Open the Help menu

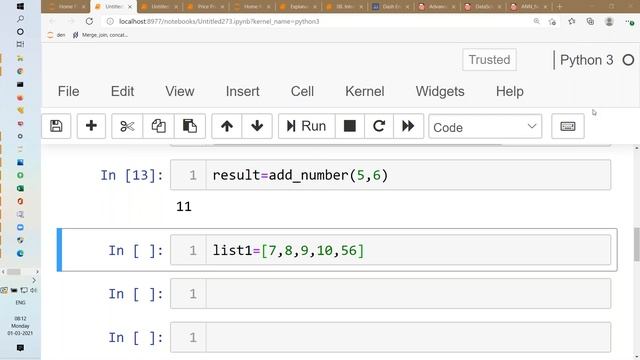(510, 91)
